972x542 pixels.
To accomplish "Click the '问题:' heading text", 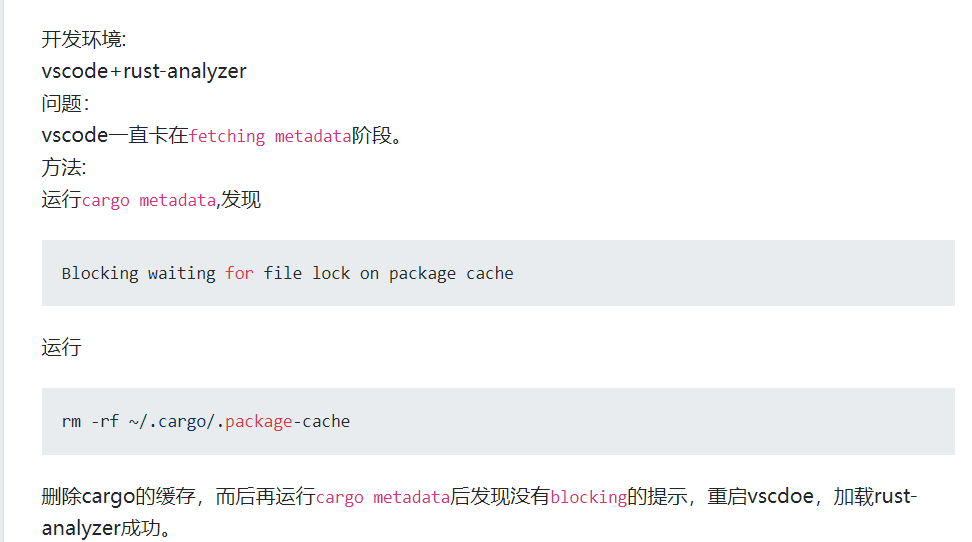I will [x=65, y=104].
